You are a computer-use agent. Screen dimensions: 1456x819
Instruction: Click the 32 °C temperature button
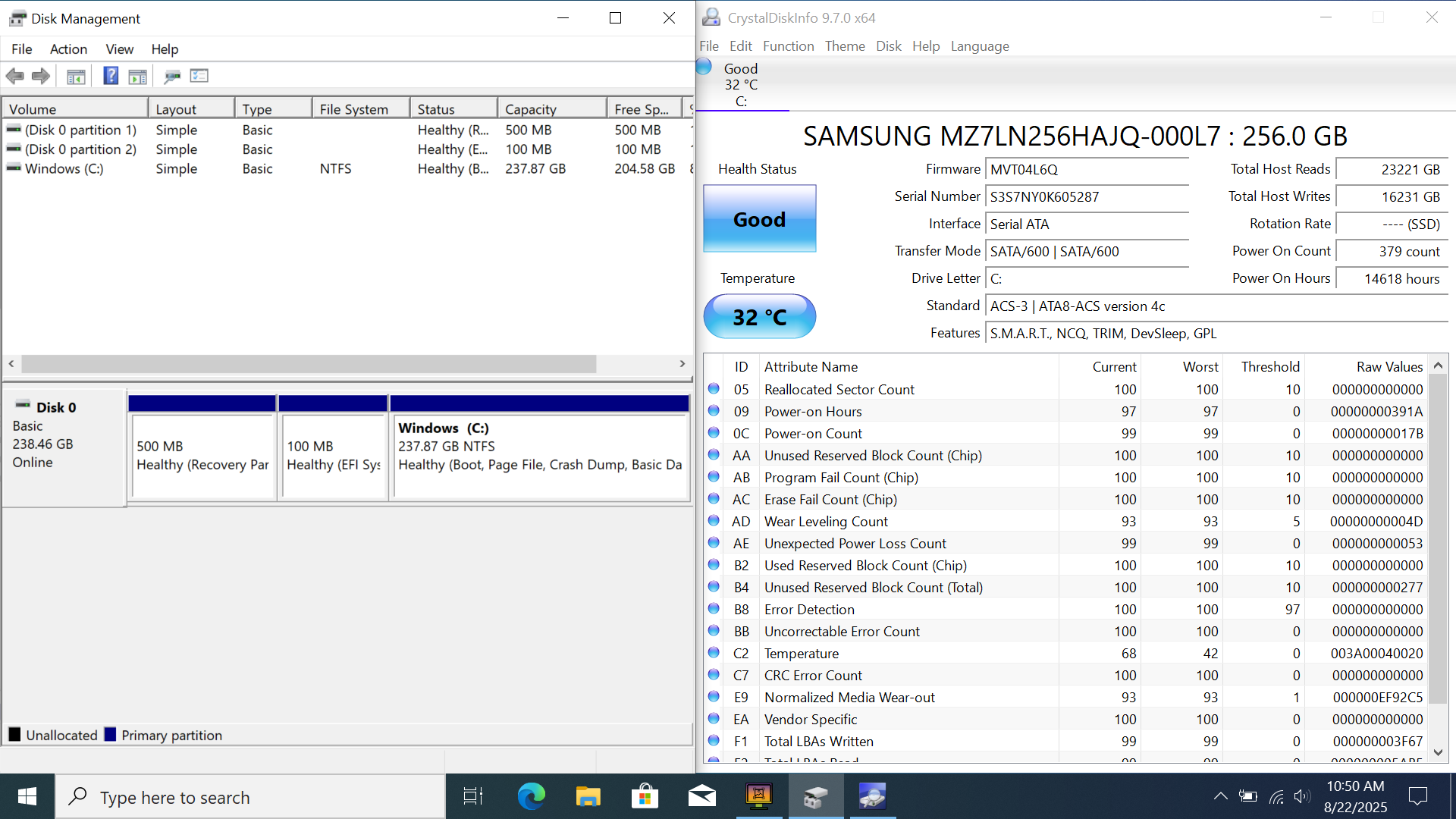[x=759, y=316]
